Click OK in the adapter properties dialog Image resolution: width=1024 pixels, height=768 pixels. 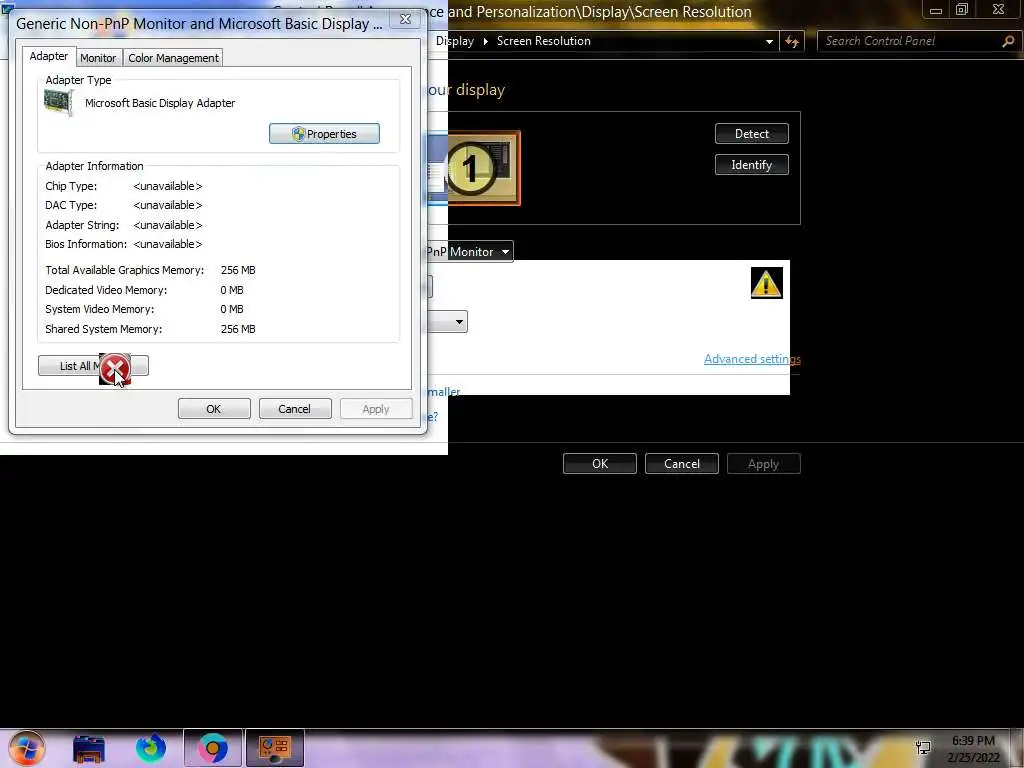[x=214, y=409]
